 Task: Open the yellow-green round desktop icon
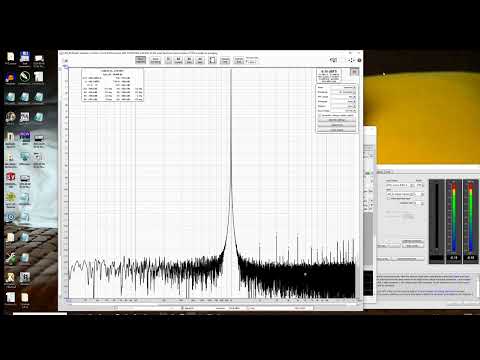pyautogui.click(x=11, y=197)
